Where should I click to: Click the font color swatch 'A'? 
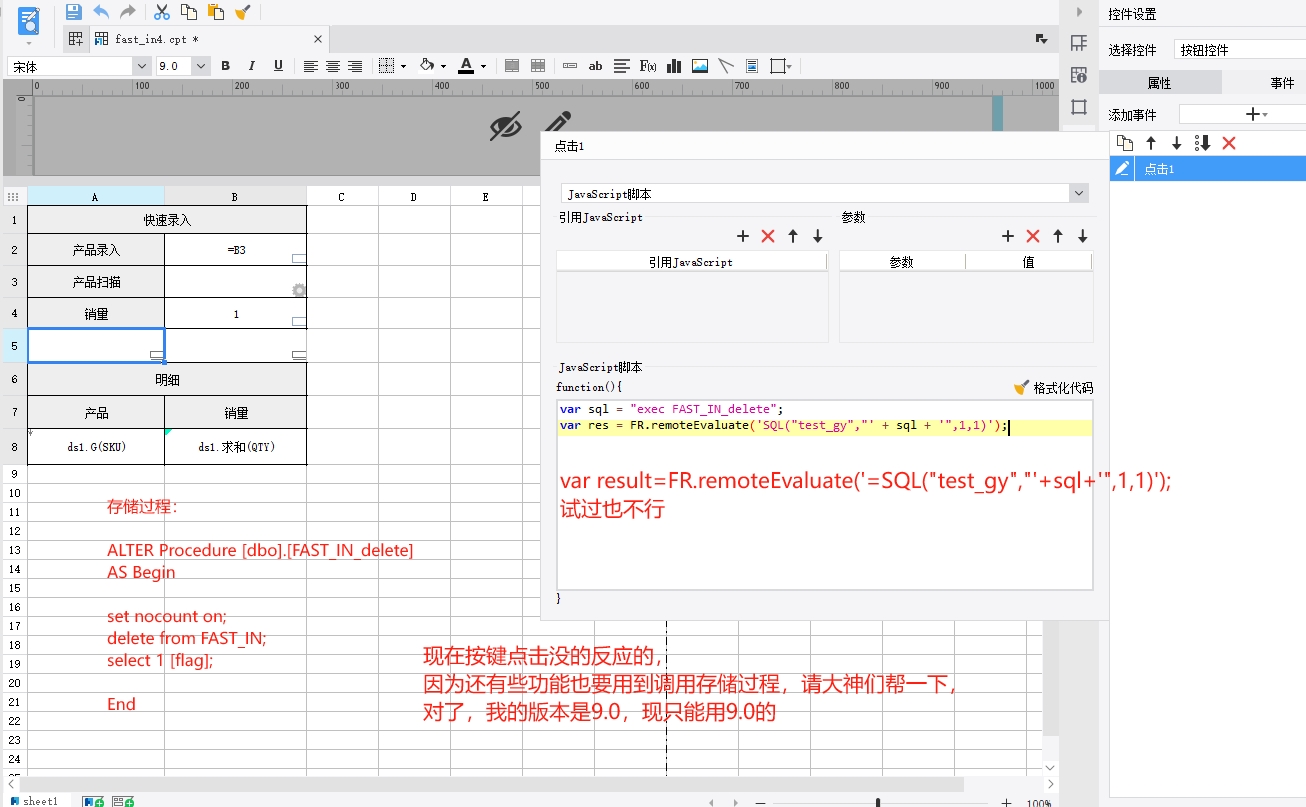pyautogui.click(x=466, y=66)
